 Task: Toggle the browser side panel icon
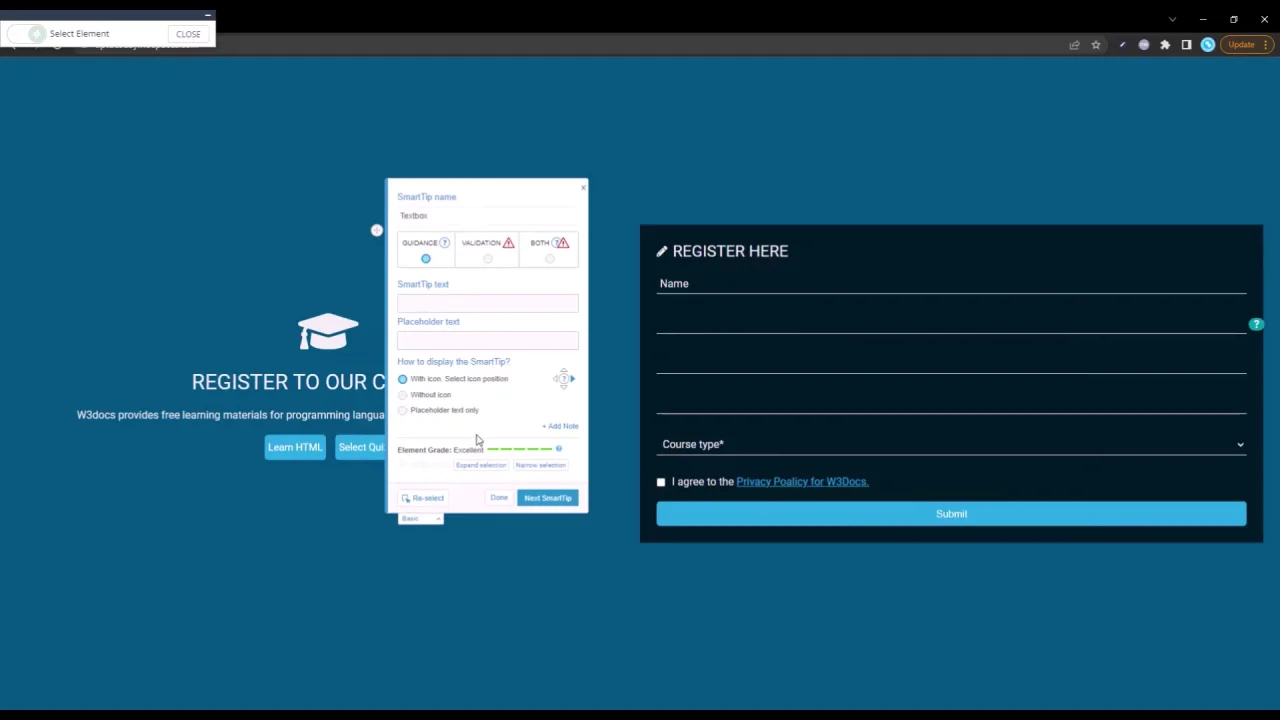[x=1186, y=45]
